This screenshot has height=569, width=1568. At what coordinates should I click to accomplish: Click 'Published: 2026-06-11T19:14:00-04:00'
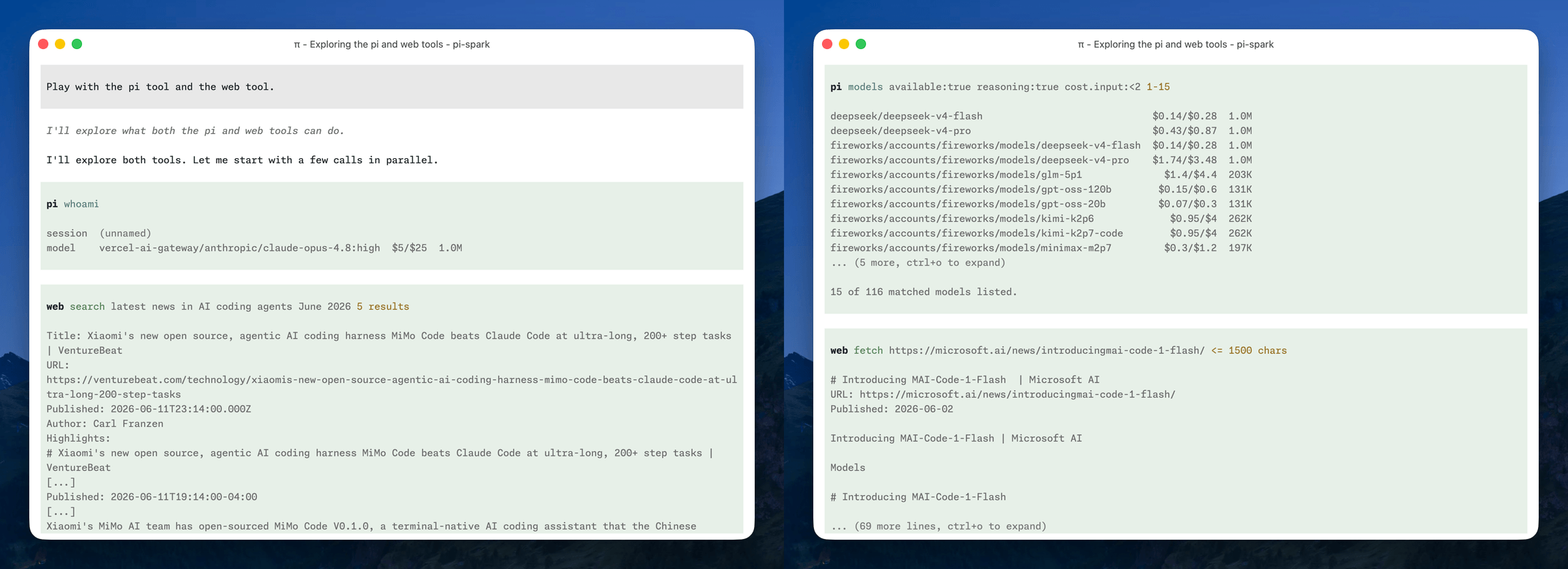152,497
